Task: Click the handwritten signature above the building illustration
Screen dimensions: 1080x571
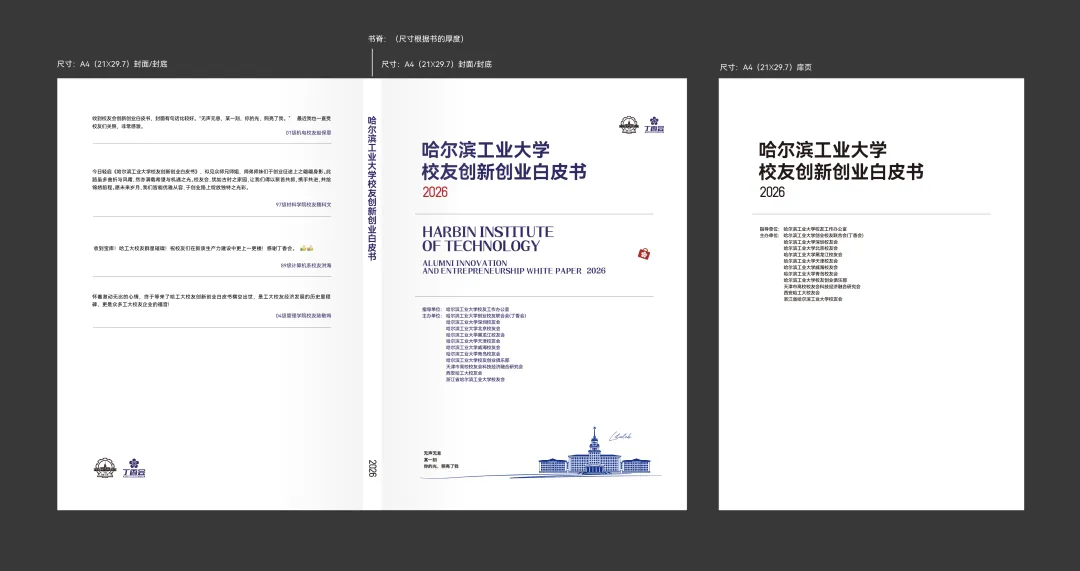Action: (x=620, y=436)
